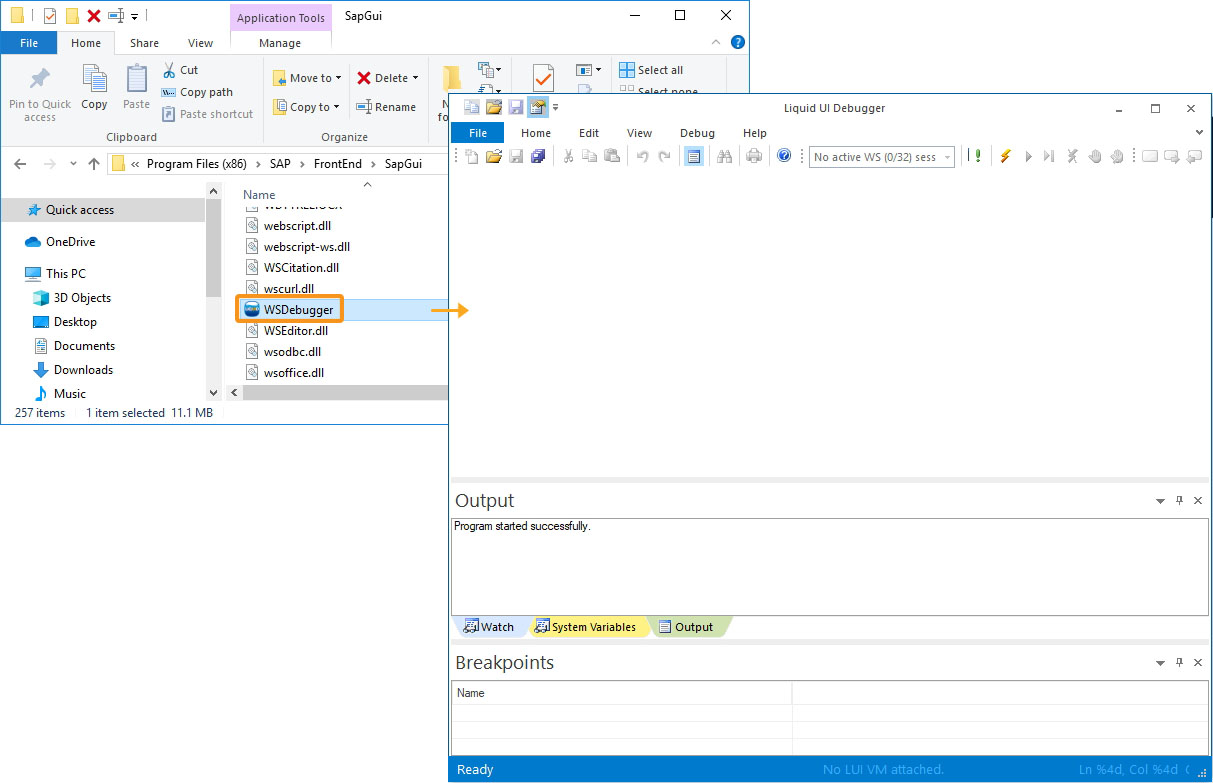Open the Explorer File tab

point(29,43)
